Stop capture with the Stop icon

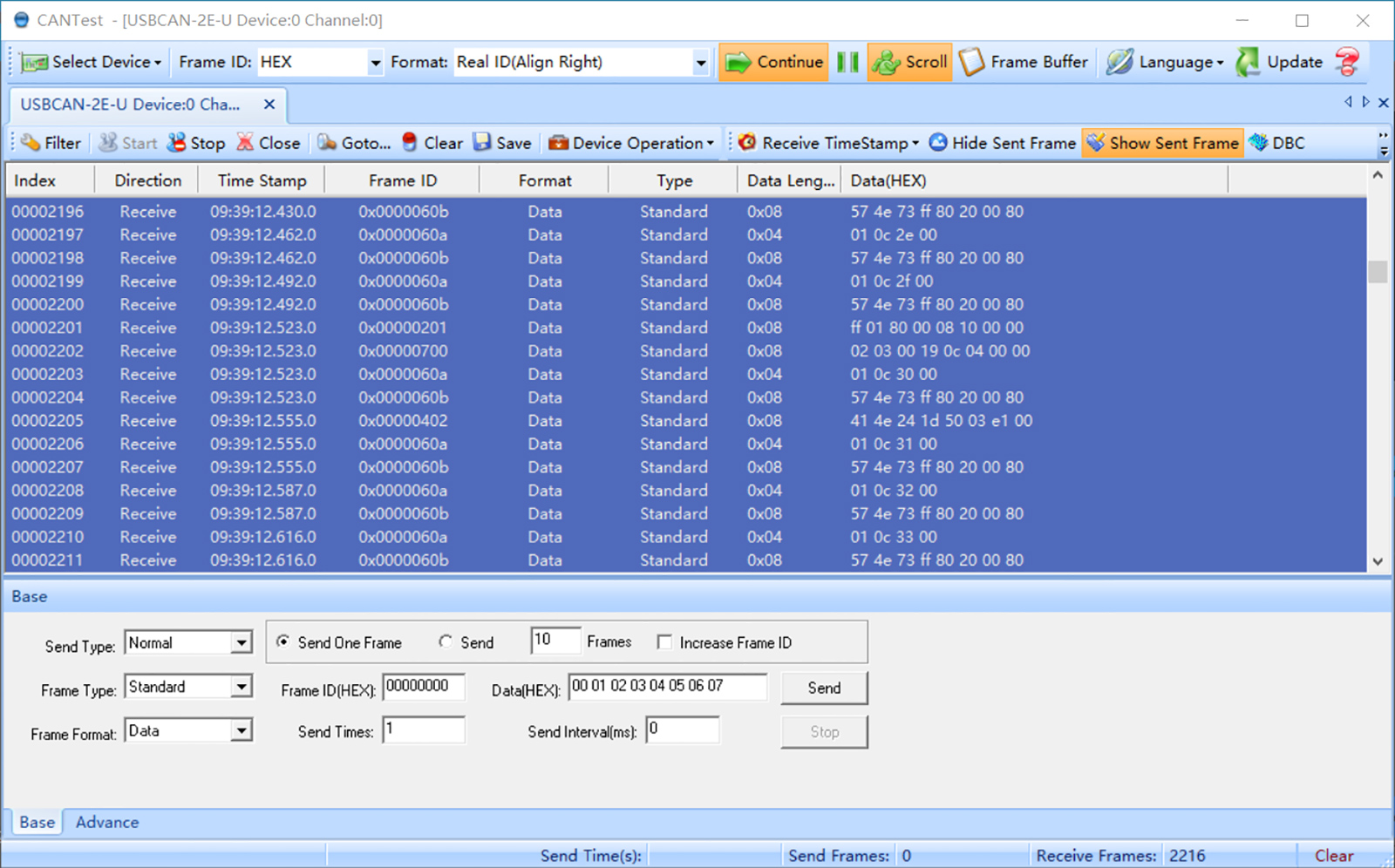coord(177,143)
